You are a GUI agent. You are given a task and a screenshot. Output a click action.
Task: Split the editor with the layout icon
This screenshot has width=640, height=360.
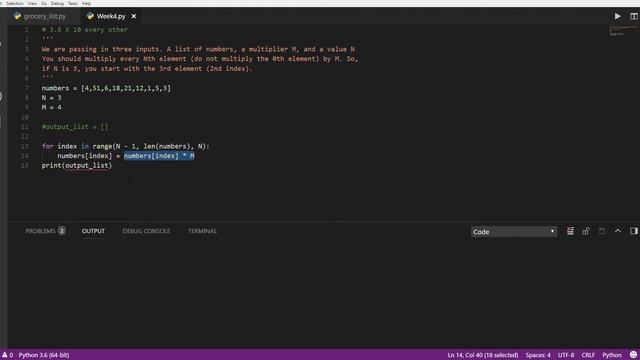pyautogui.click(x=633, y=16)
